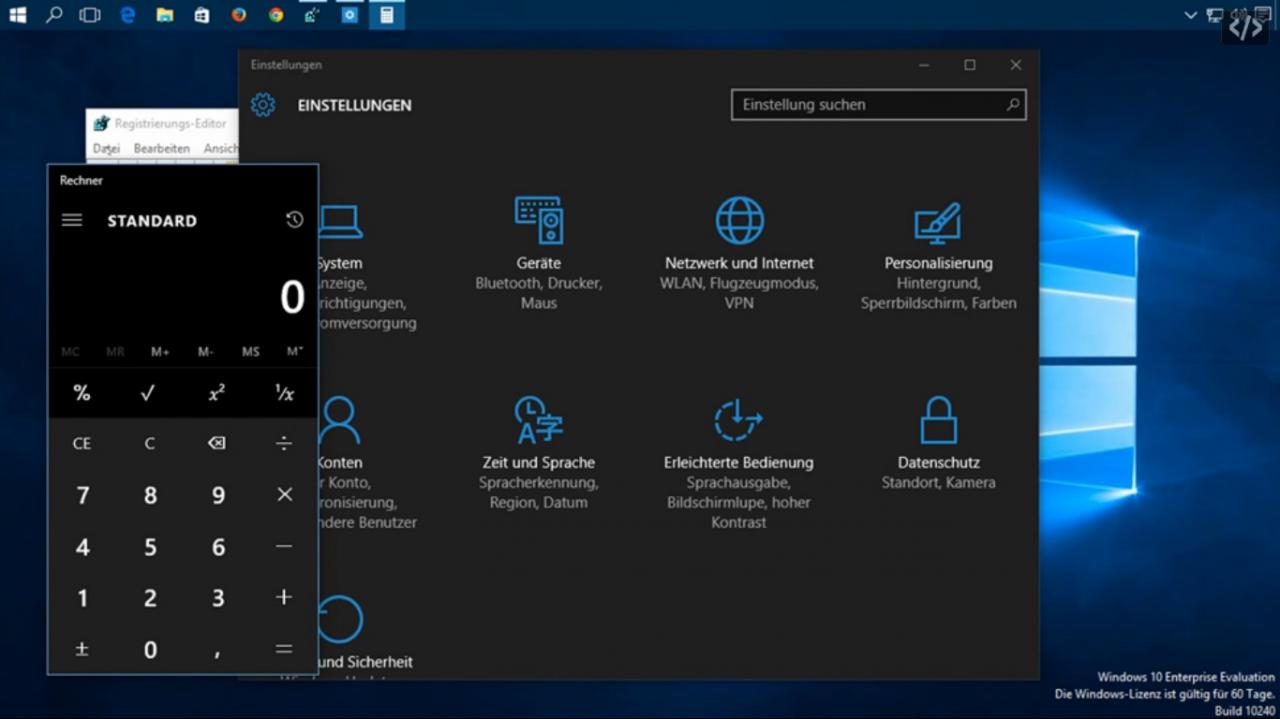Open taskbar search magnifier
The image size is (1280, 719).
[54, 15]
